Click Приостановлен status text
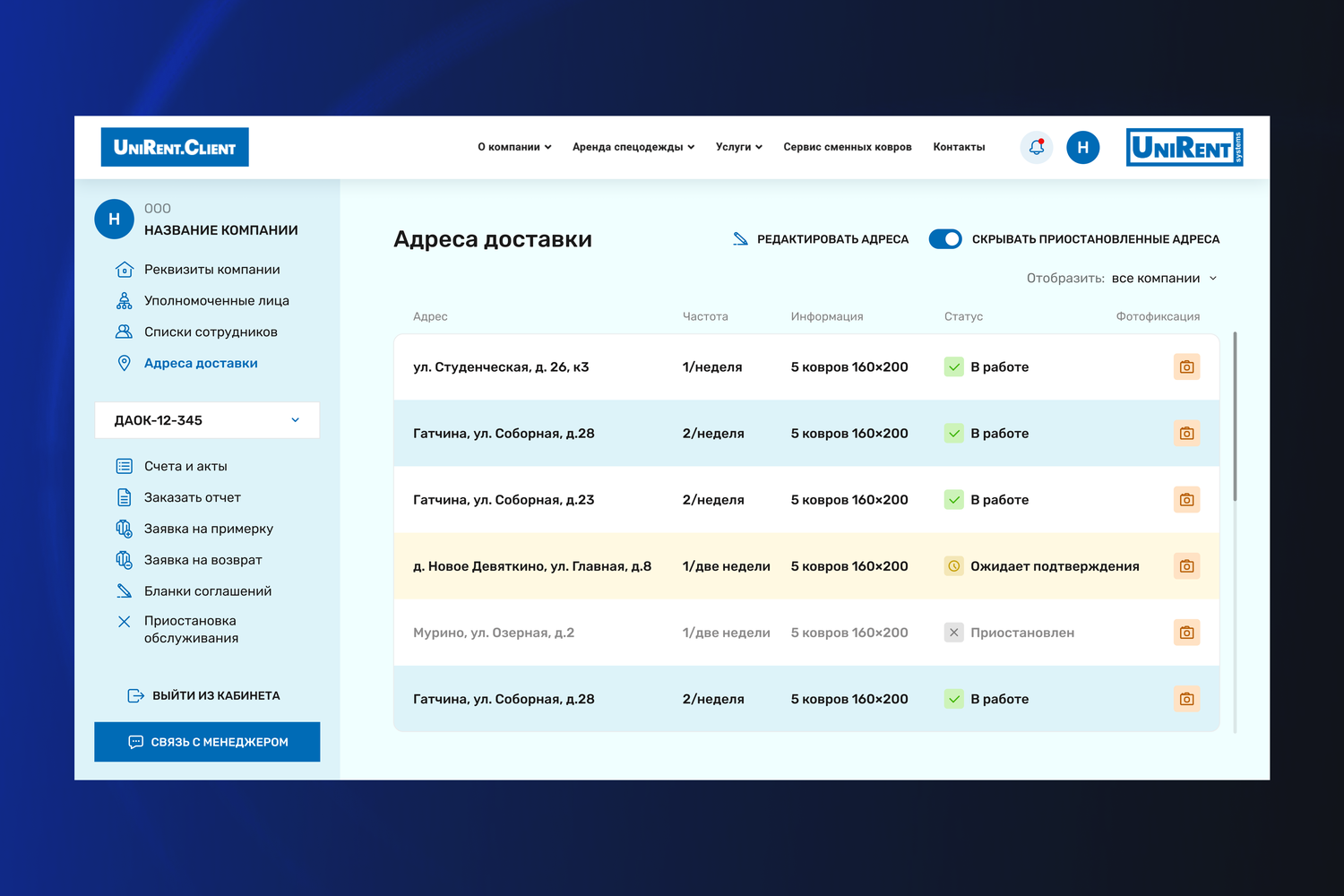This screenshot has height=896, width=1344. click(x=1022, y=633)
